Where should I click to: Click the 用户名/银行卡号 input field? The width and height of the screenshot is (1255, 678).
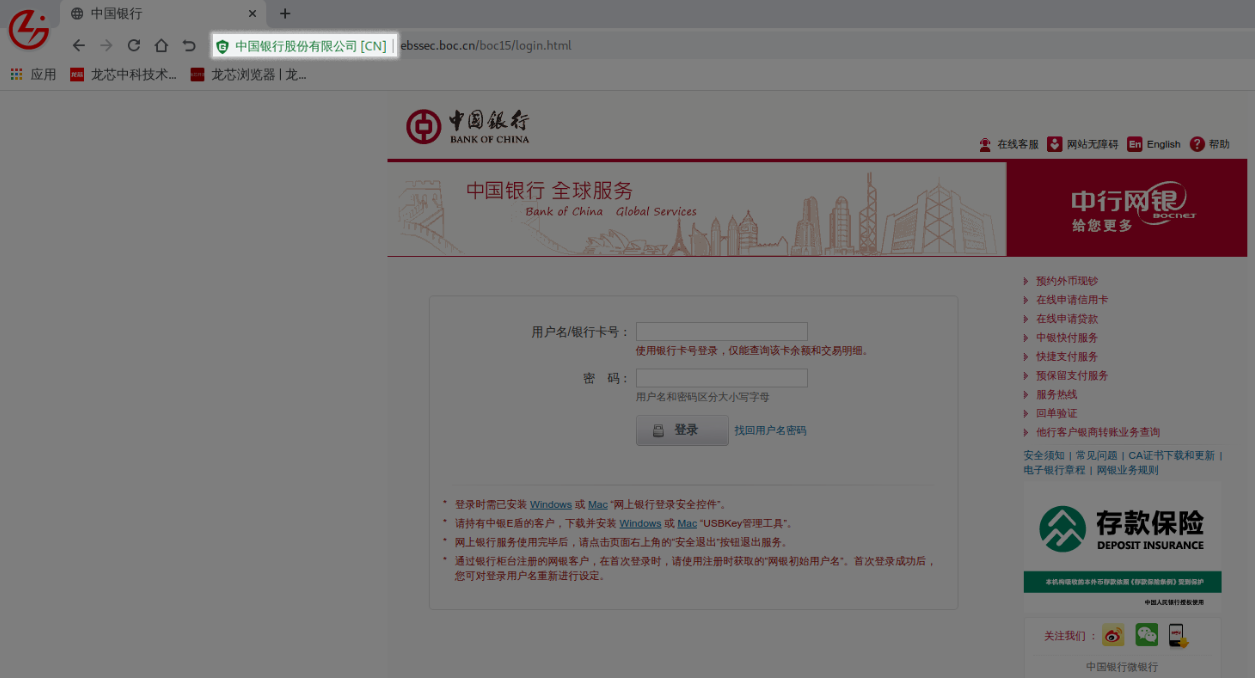pos(722,332)
